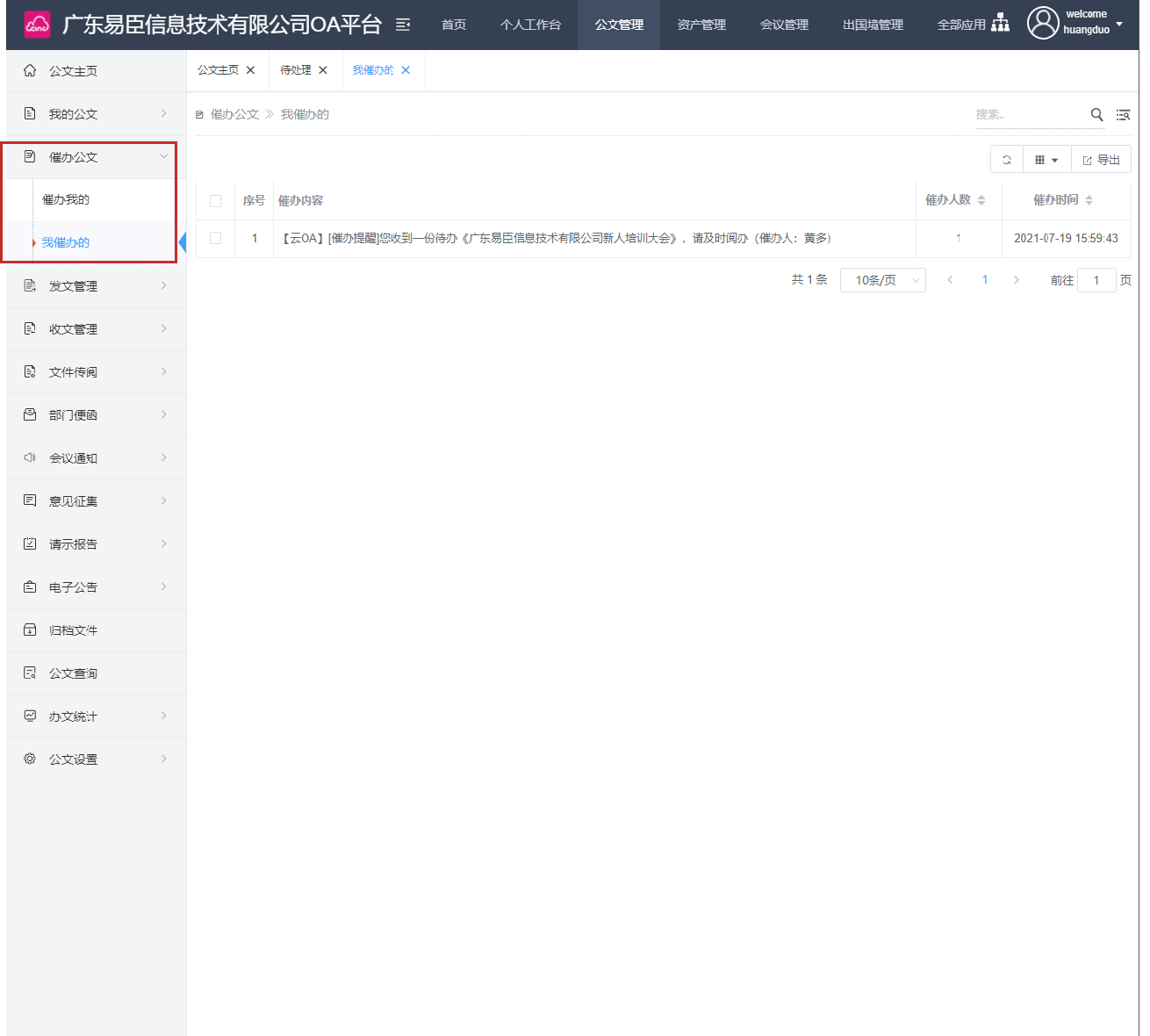The image size is (1150, 1036).
Task: Sort by 催办时间 column
Action: pyautogui.click(x=1089, y=200)
